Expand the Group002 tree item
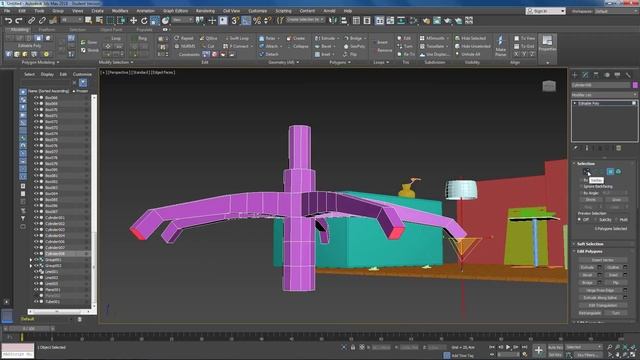Image resolution: width=640 pixels, height=360 pixels. tap(31, 266)
